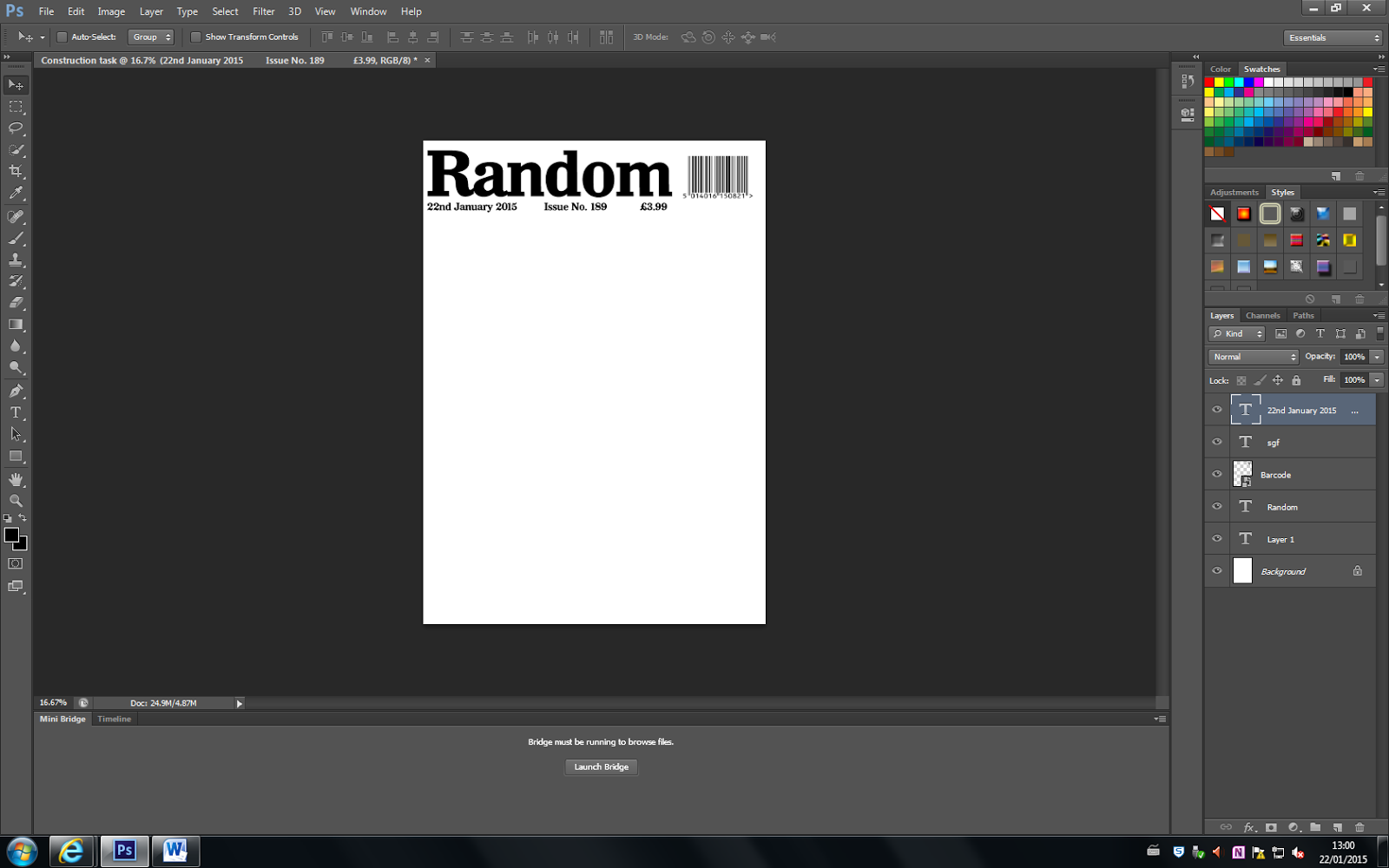The height and width of the screenshot is (868, 1389).
Task: Create a new layer in Layers panel
Action: (1337, 827)
